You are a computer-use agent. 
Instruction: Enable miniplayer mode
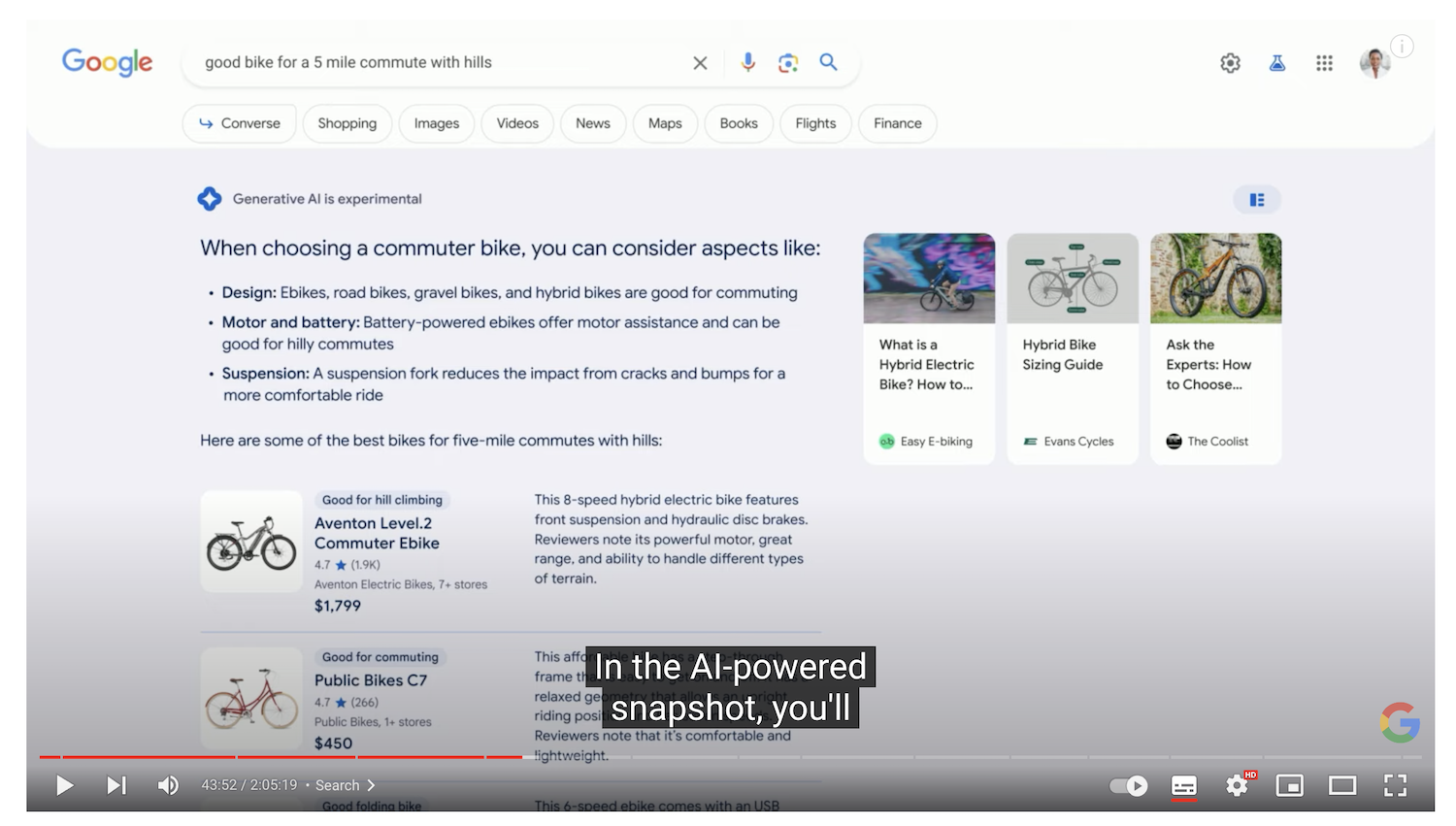[1289, 785]
